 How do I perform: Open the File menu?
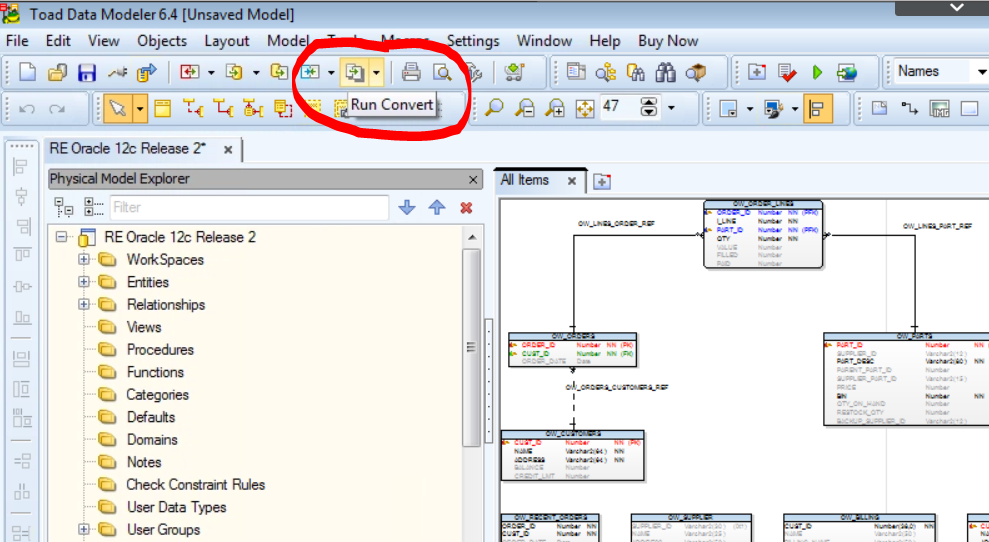point(17,41)
